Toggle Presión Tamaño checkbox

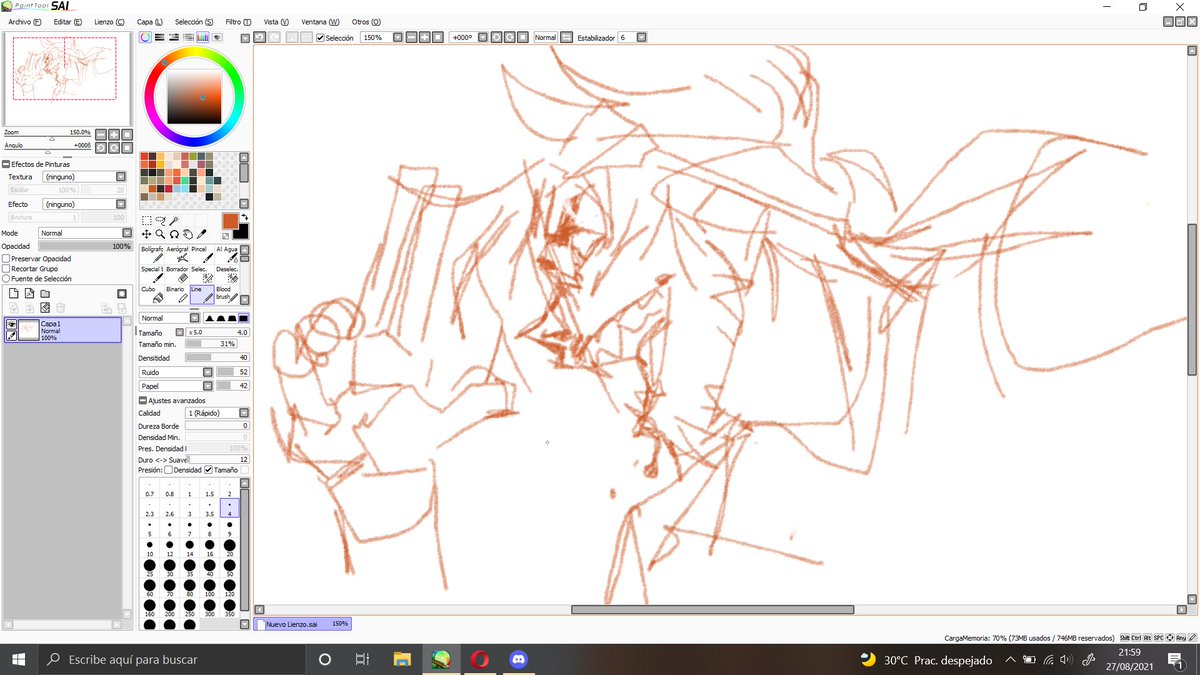pyautogui.click(x=208, y=470)
